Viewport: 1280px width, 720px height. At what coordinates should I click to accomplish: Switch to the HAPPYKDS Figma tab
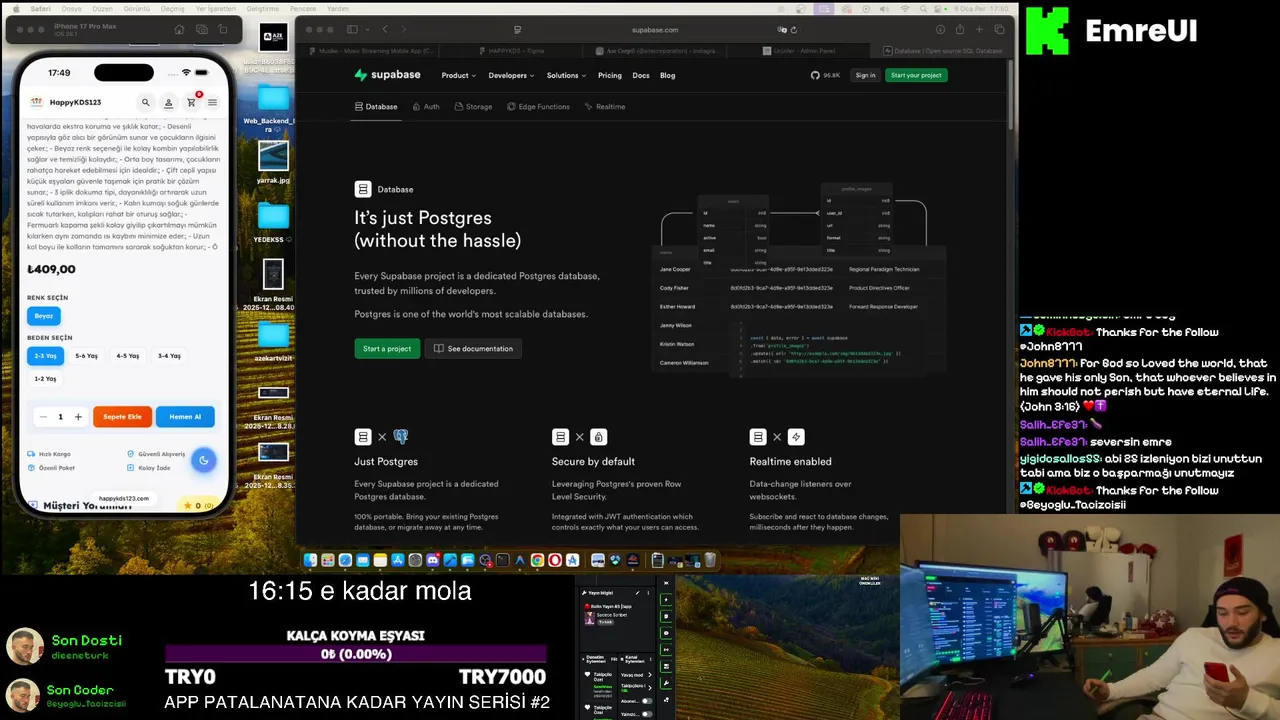(511, 50)
